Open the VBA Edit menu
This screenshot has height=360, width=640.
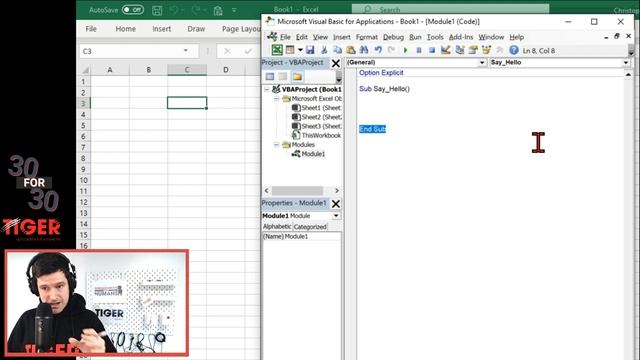(x=302, y=37)
